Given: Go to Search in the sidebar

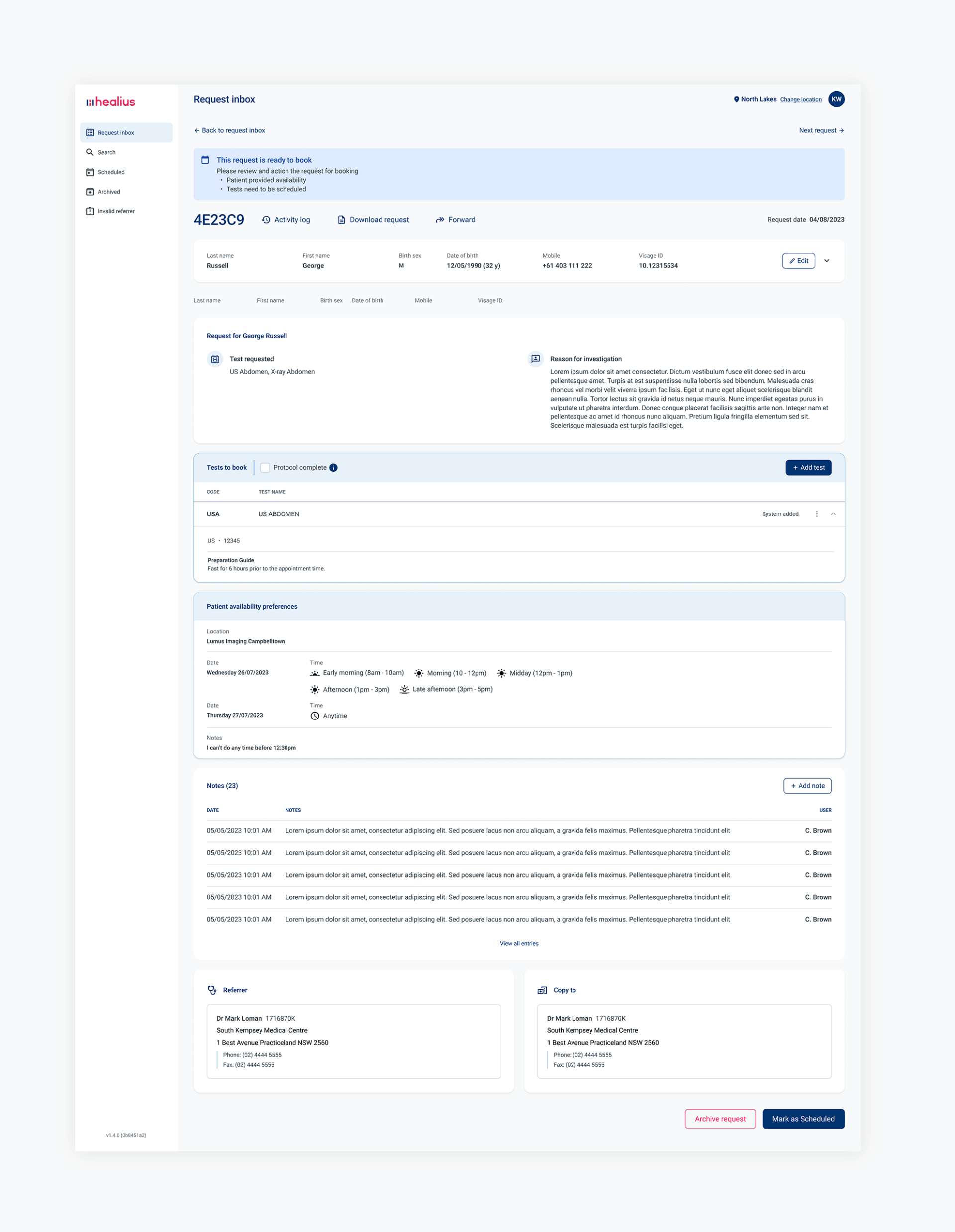Looking at the screenshot, I should tap(126, 152).
